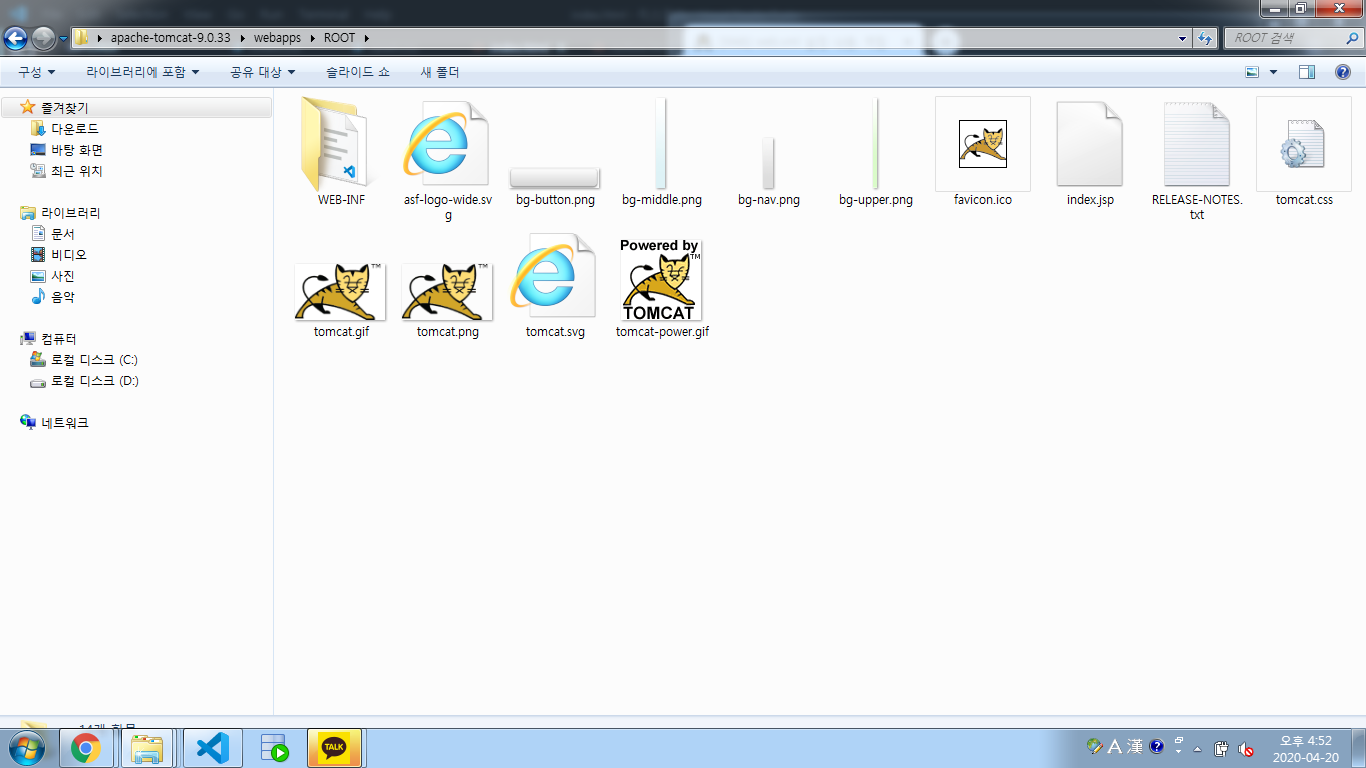This screenshot has width=1366, height=768.
Task: Open view options dropdown arrow
Action: pyautogui.click(x=1273, y=72)
